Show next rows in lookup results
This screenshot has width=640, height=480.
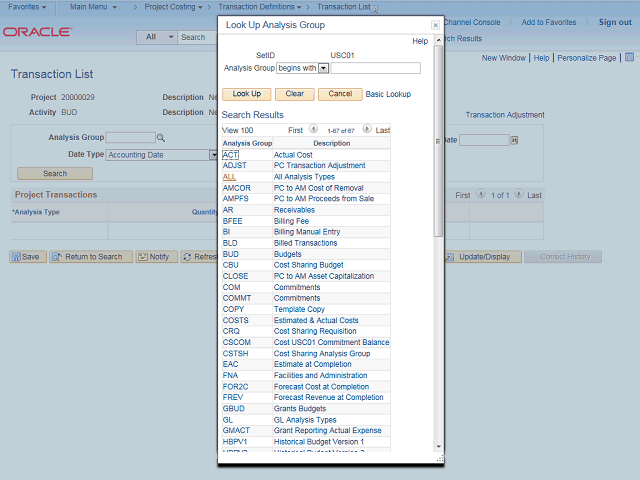coord(367,129)
